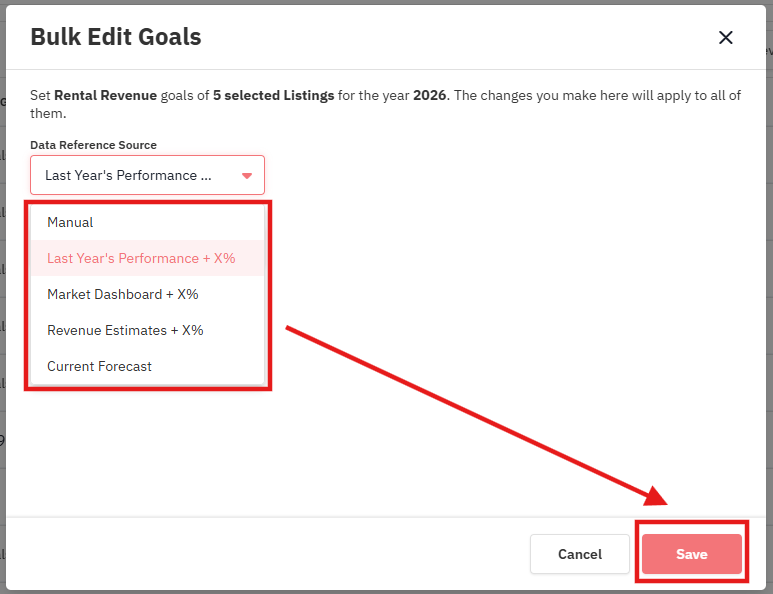Click the red dropdown arrow caret
The width and height of the screenshot is (773, 594).
click(x=247, y=175)
